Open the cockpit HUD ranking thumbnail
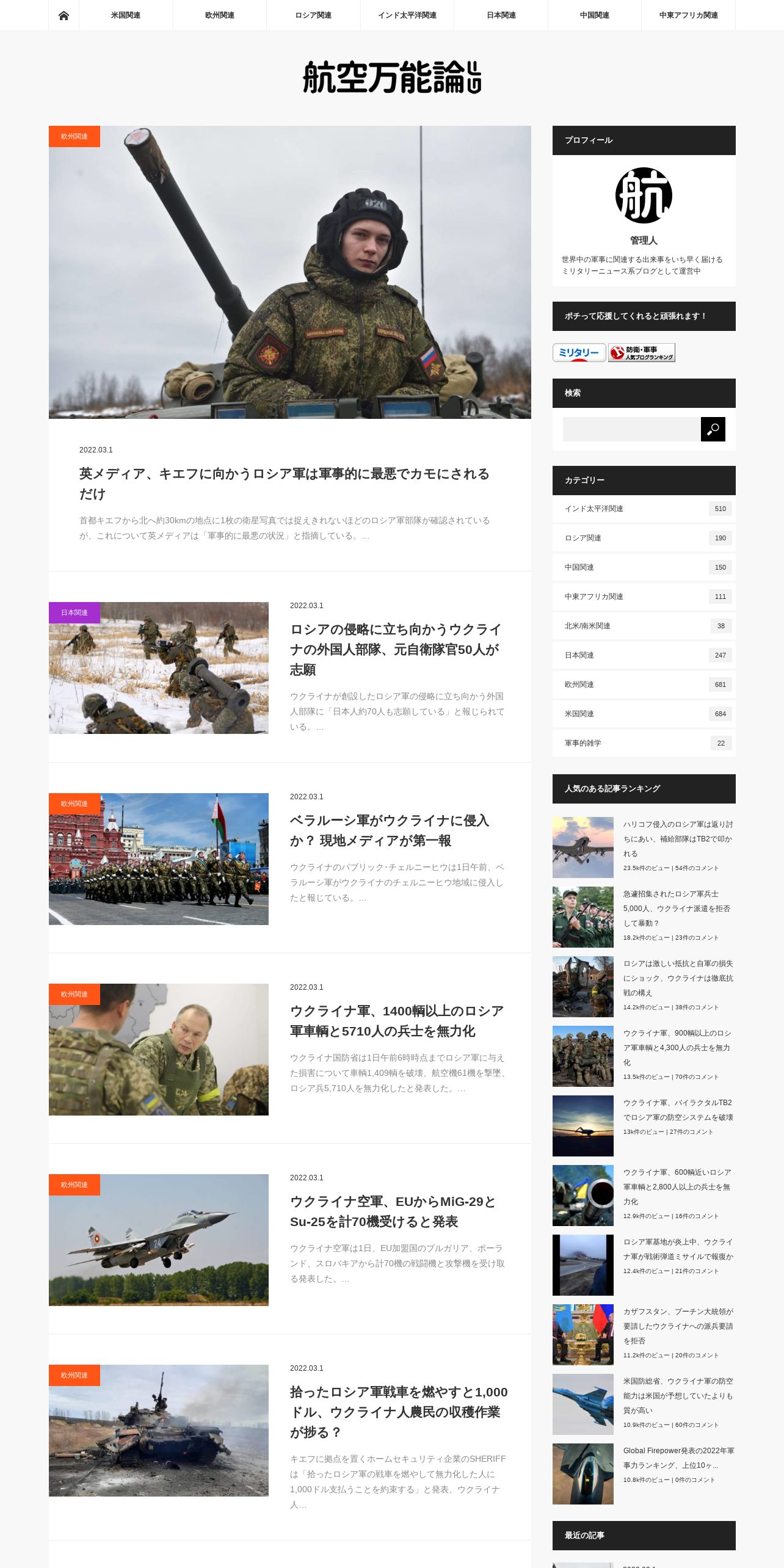The width and height of the screenshot is (784, 1568). (583, 1474)
